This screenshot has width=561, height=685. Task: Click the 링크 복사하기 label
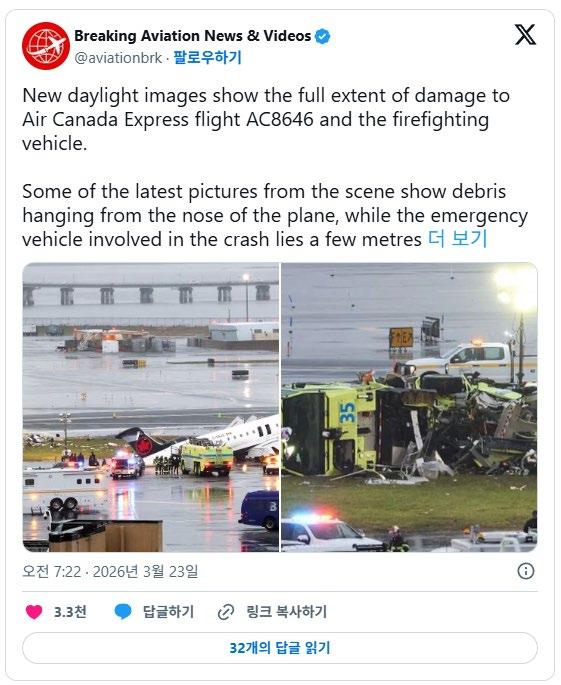click(286, 612)
